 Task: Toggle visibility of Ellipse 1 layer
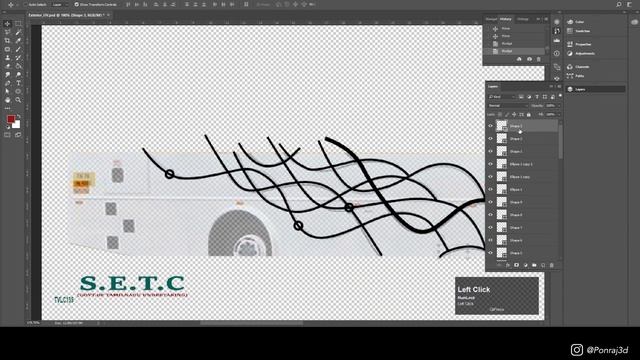pyautogui.click(x=491, y=189)
